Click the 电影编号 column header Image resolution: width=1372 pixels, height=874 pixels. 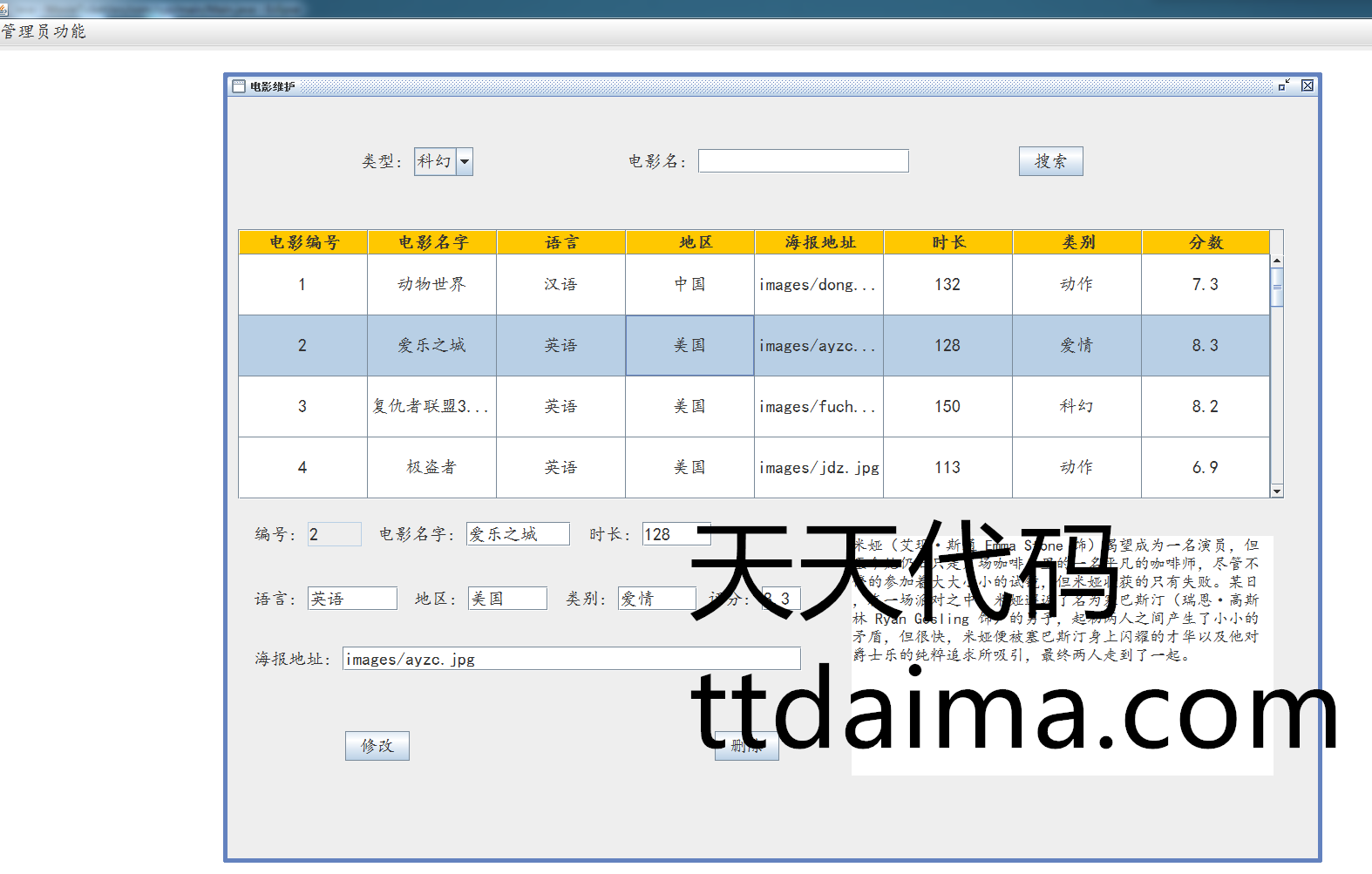tap(303, 242)
